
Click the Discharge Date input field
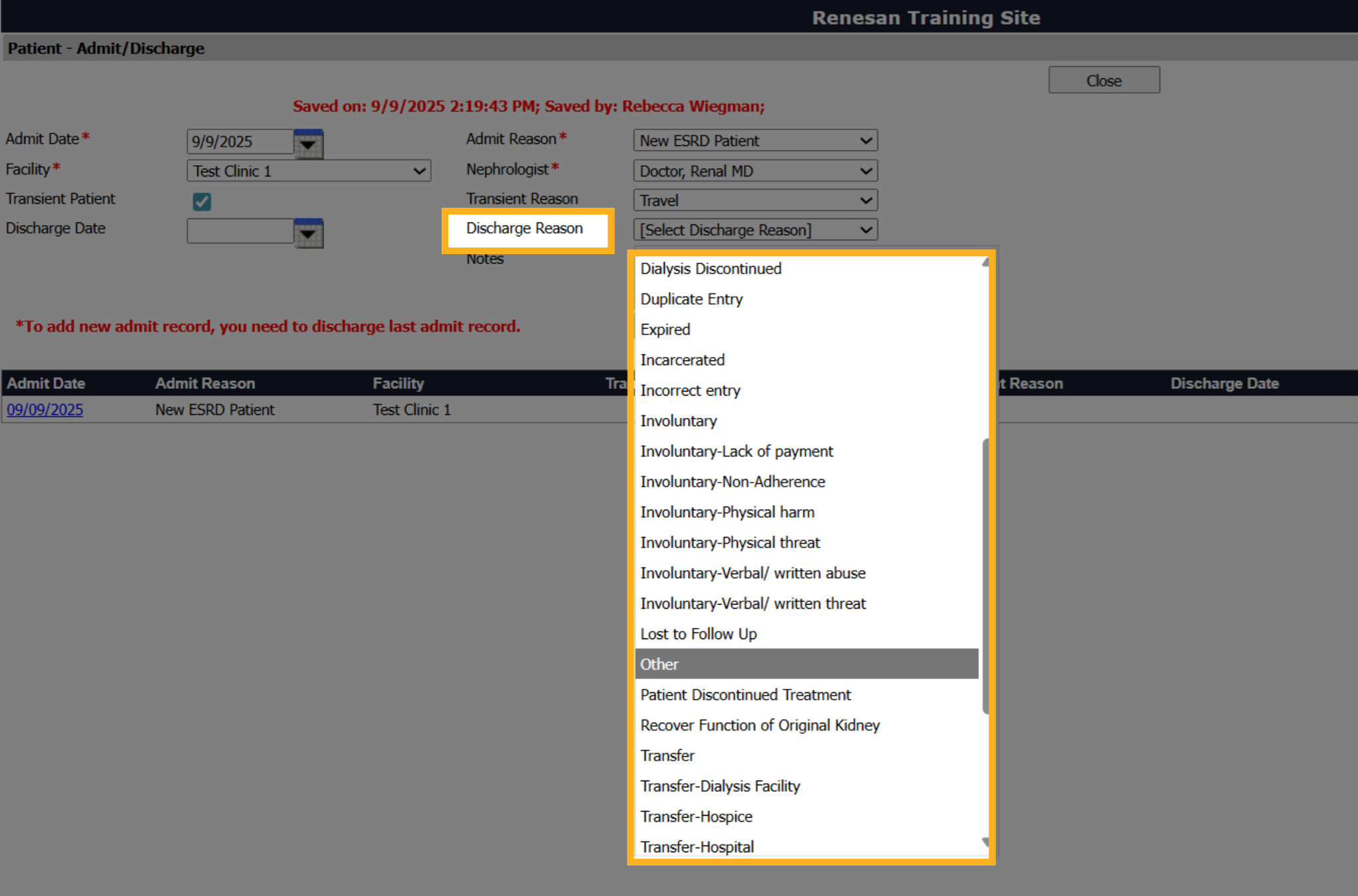pos(240,231)
